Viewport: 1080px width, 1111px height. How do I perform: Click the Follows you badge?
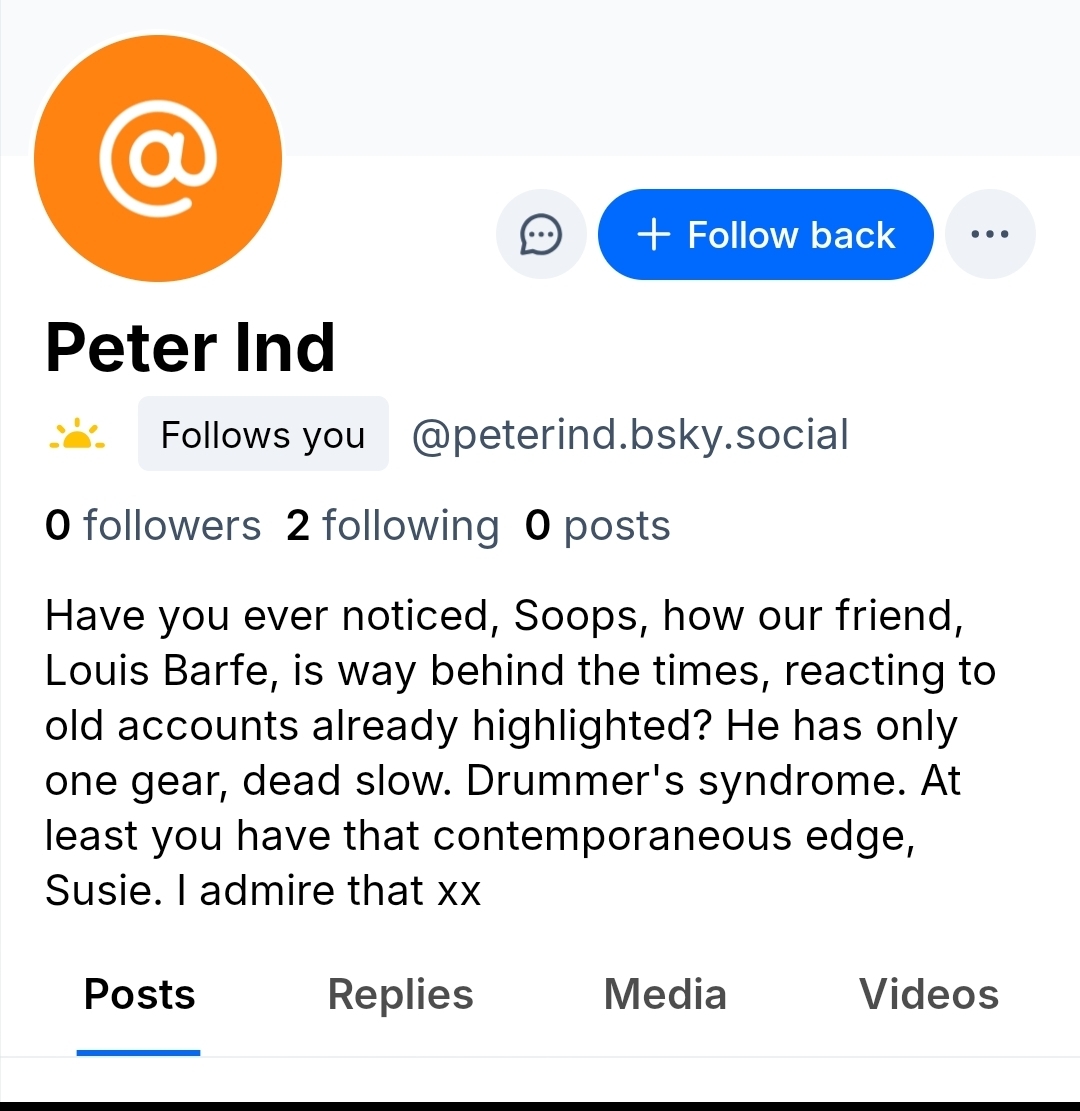pos(262,435)
